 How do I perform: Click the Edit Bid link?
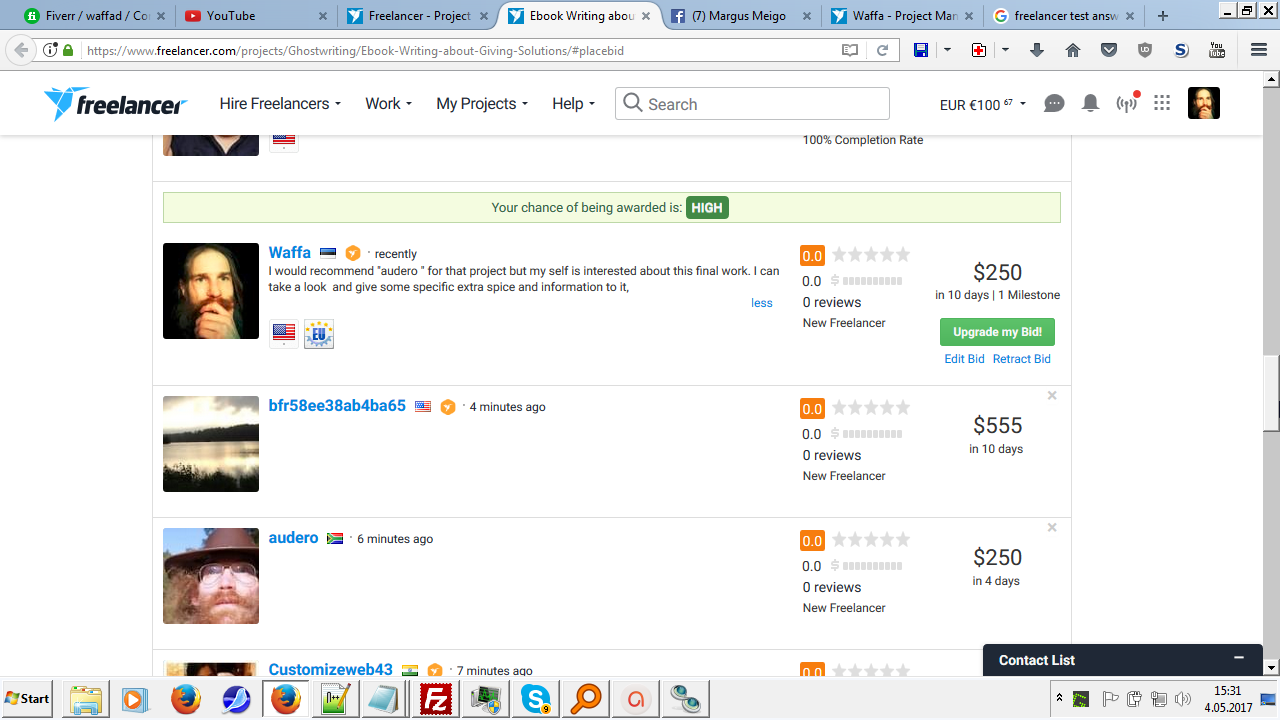click(964, 359)
